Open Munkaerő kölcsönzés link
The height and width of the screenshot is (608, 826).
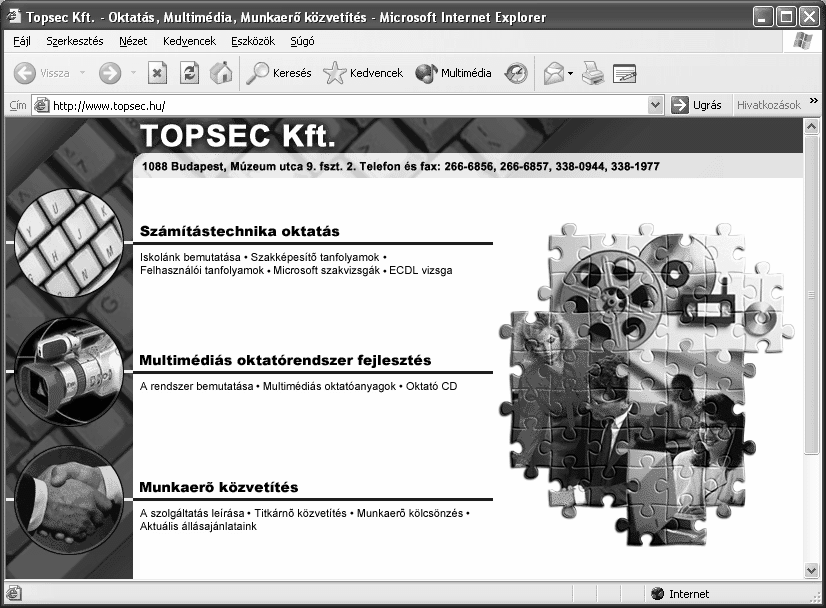coord(410,513)
